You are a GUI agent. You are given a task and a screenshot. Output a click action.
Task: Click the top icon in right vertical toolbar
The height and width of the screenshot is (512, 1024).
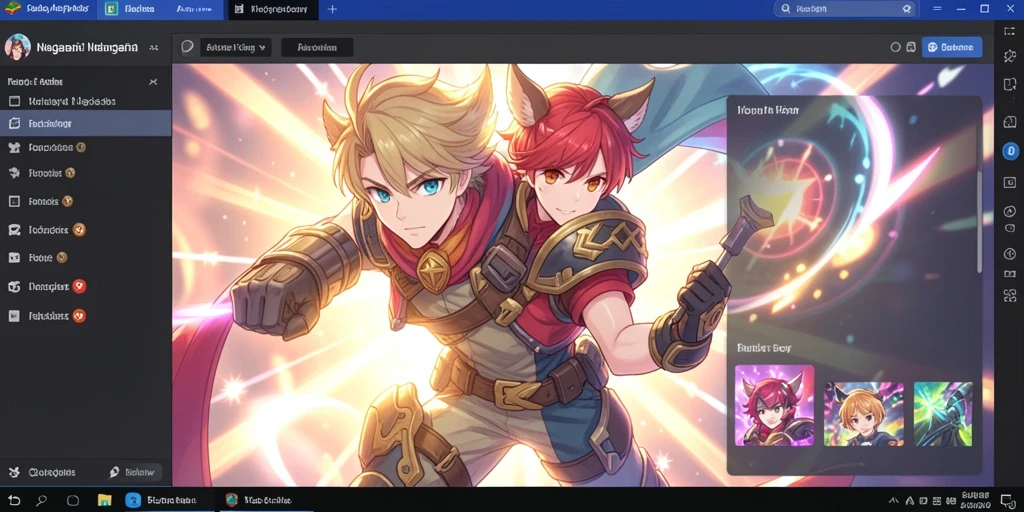1010,31
